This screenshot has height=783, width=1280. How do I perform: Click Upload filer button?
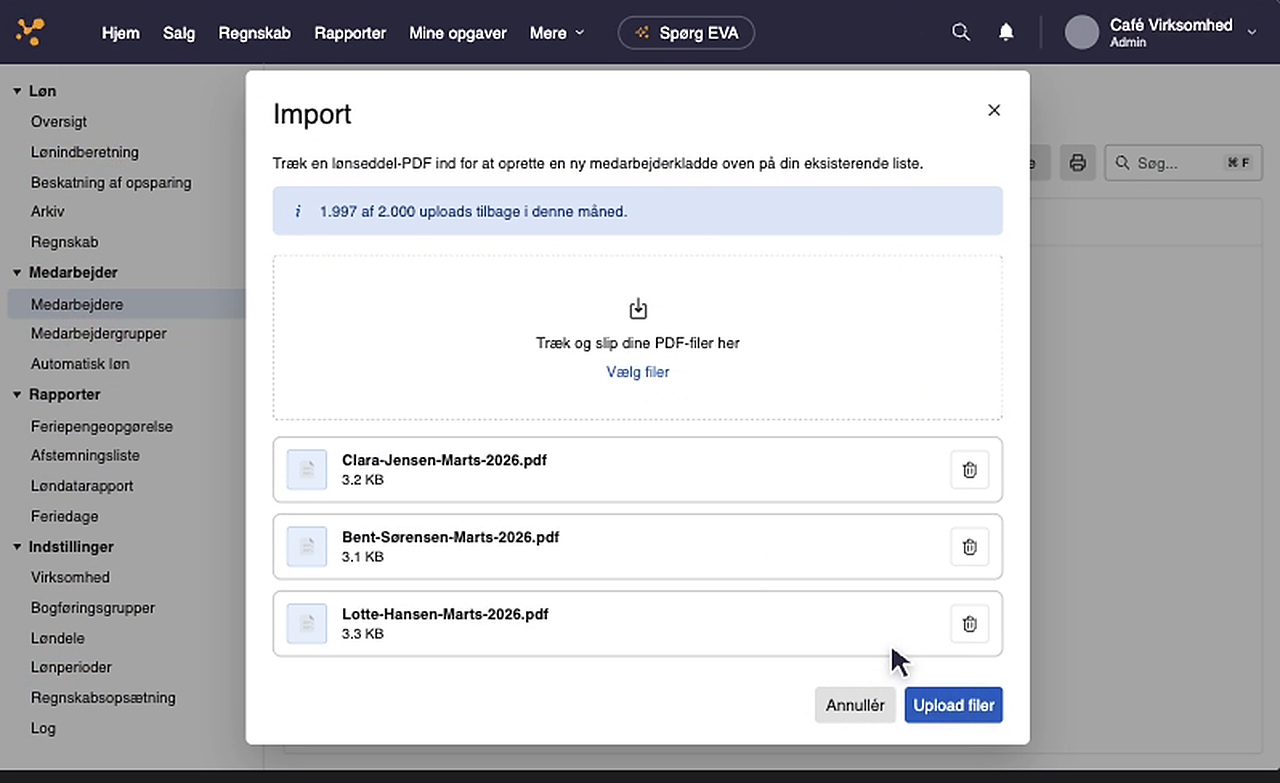953,705
